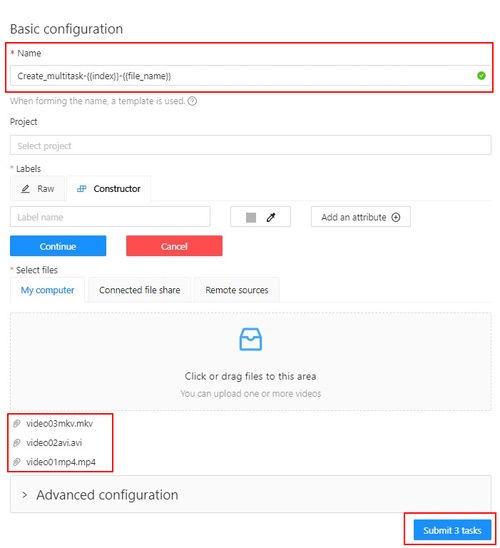Image resolution: width=500 pixels, height=548 pixels.
Task: Click the green validation checkmark icon
Action: (x=481, y=75)
